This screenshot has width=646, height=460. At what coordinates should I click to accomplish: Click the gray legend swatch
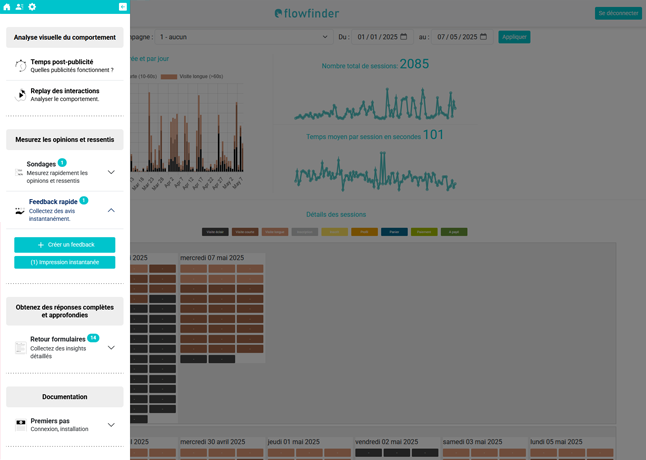tap(305, 232)
